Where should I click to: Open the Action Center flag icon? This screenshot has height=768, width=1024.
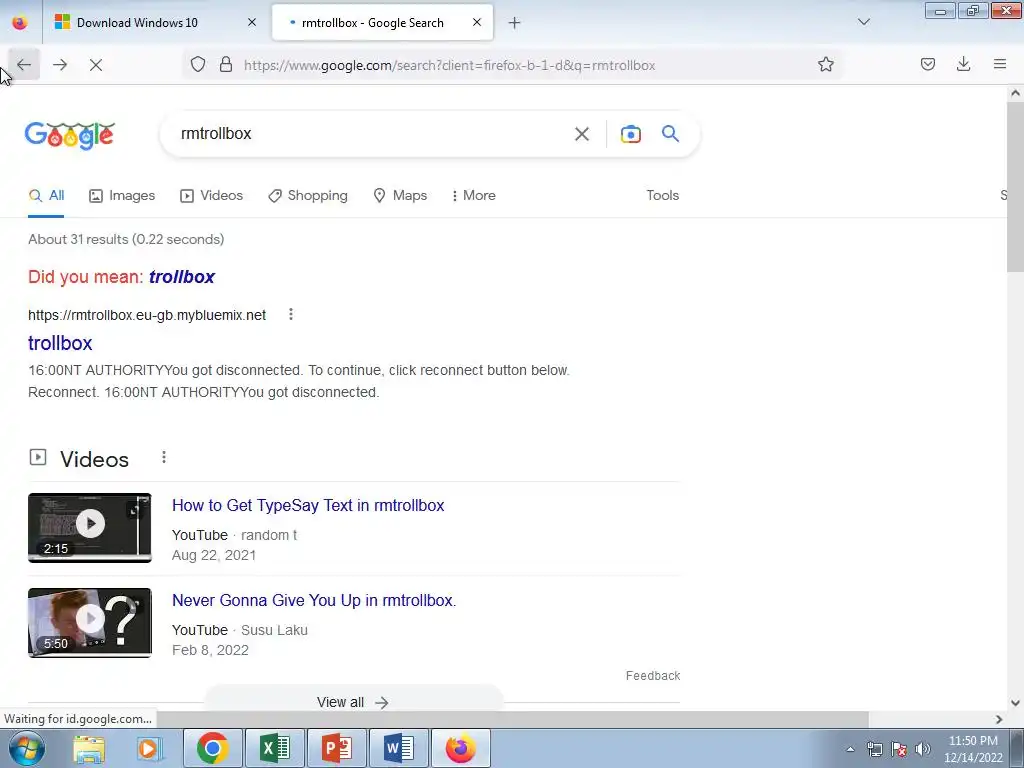tap(899, 749)
